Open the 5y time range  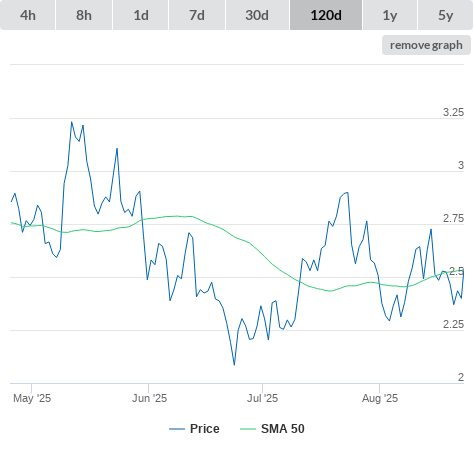tap(445, 15)
